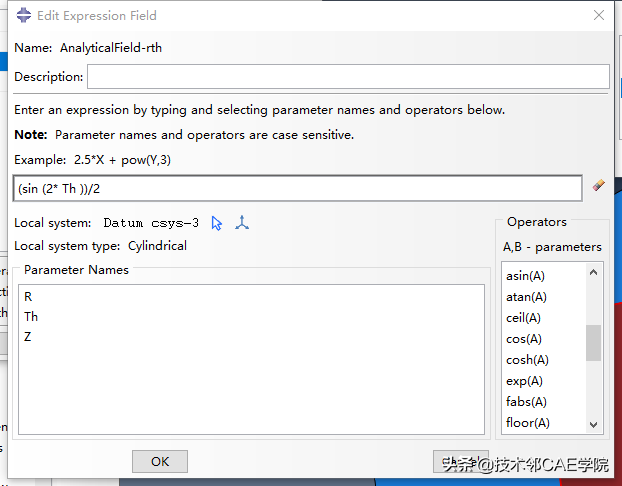
Task: Click the operators list scroll down arrow
Action: pos(593,425)
